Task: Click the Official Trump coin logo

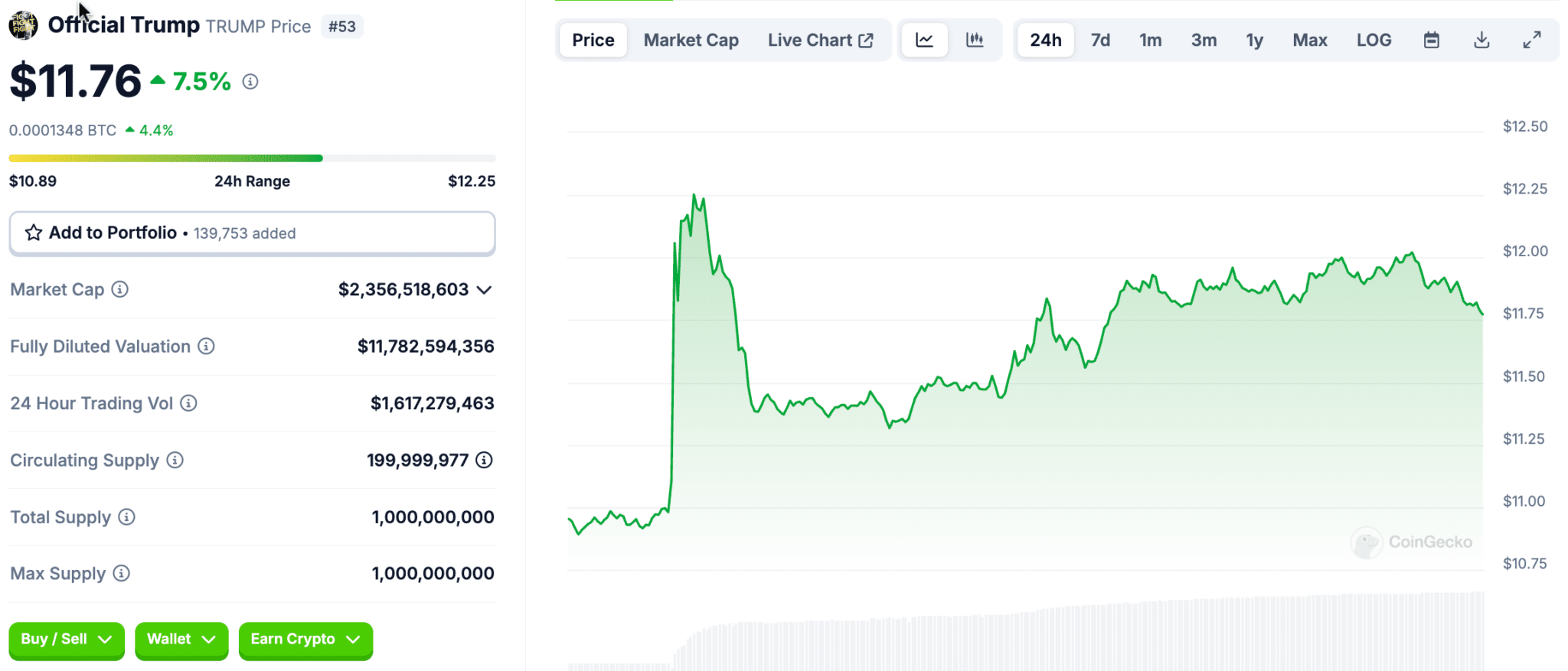Action: [x=23, y=25]
